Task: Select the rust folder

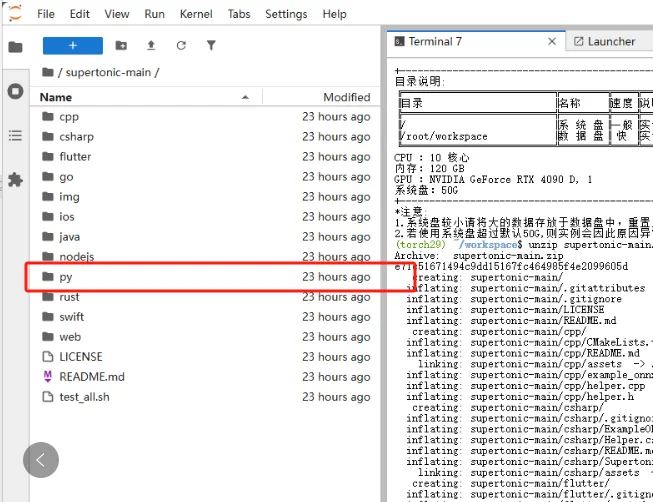Action: [x=204, y=297]
